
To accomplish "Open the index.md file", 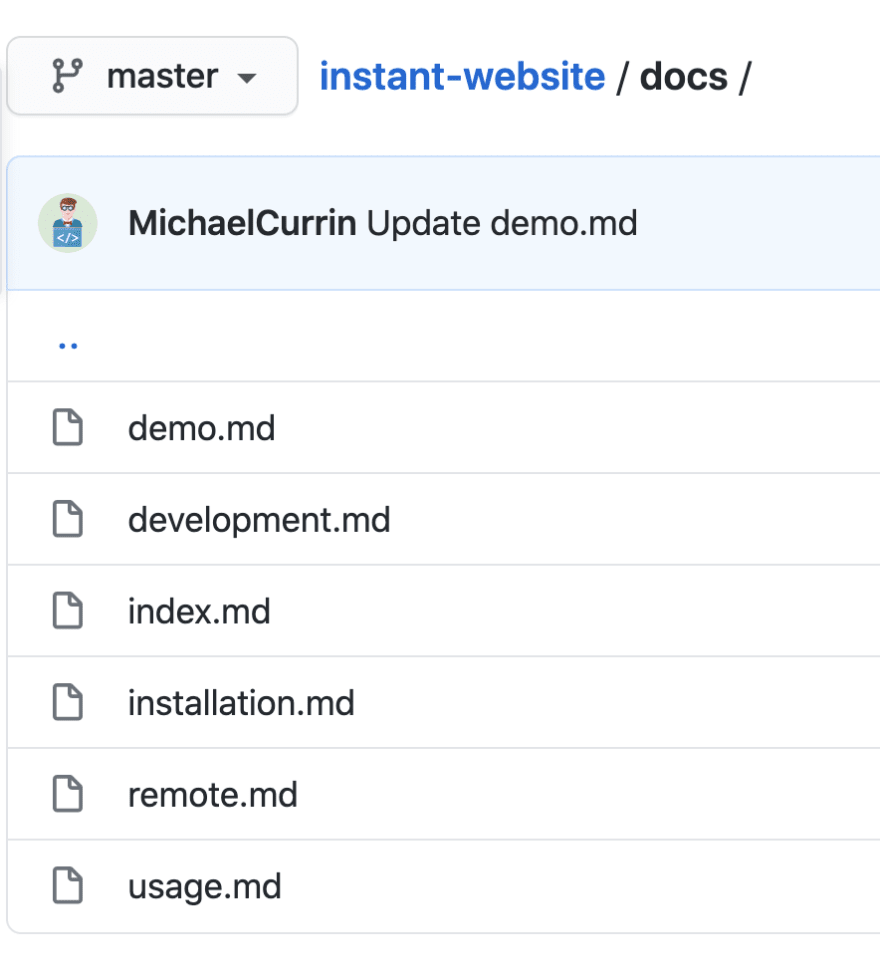I will pos(199,611).
